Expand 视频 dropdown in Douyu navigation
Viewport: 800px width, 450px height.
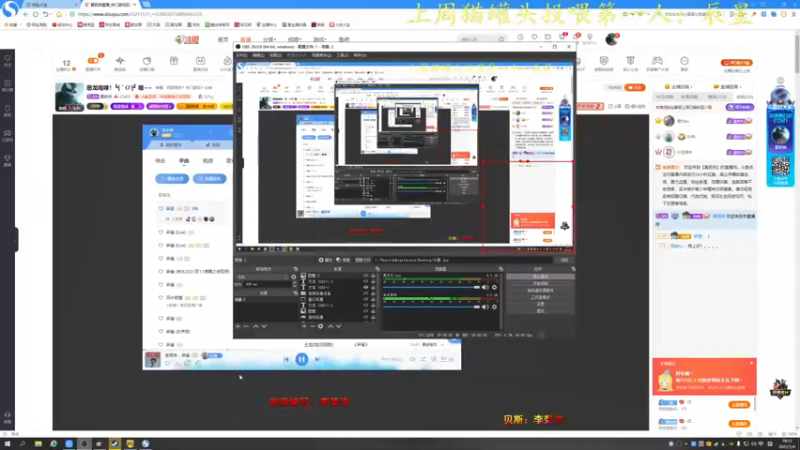pyautogui.click(x=294, y=39)
